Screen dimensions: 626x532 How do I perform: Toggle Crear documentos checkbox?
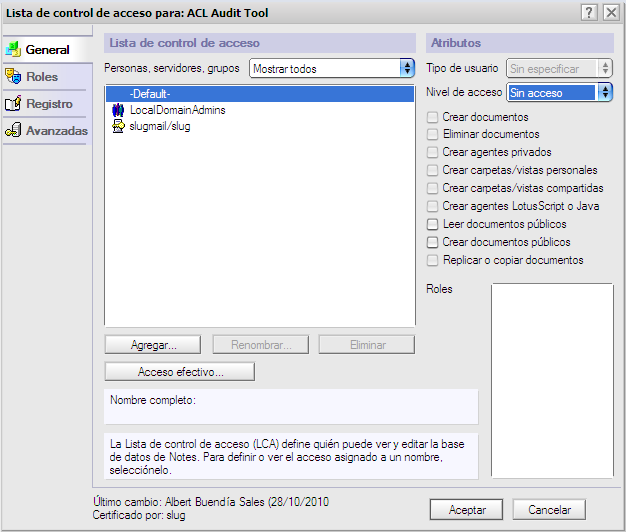(x=432, y=117)
